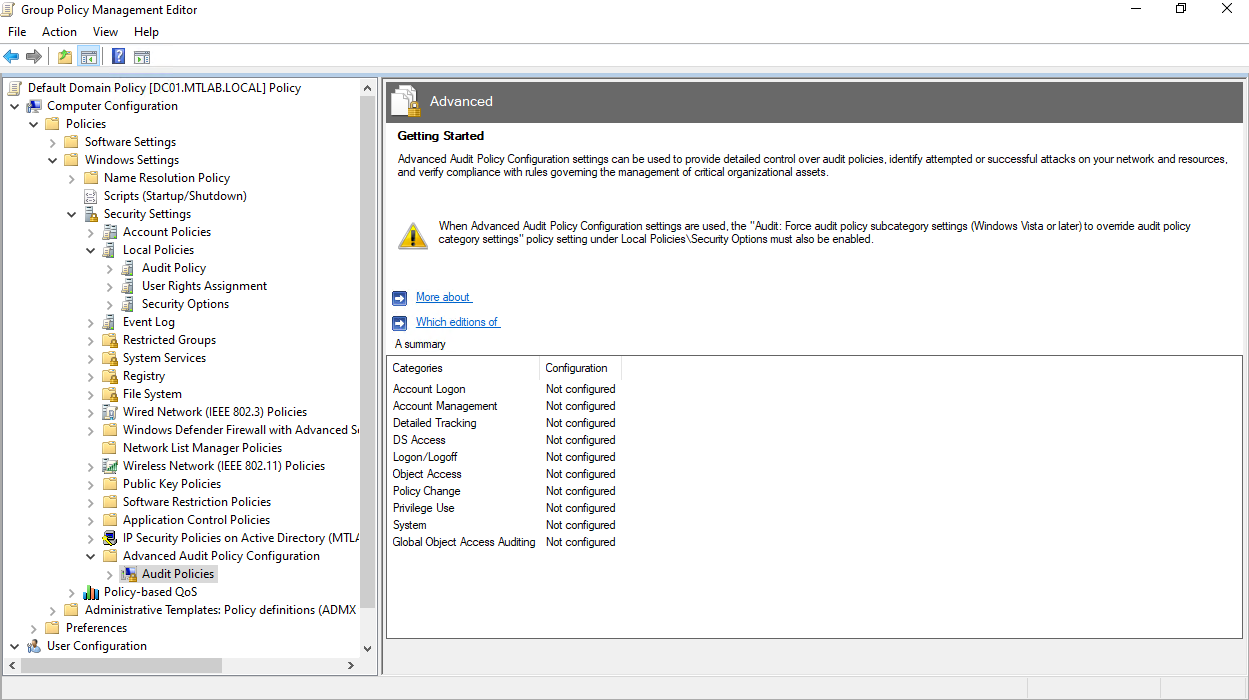The width and height of the screenshot is (1249, 700).
Task: Click the Audit Policy icon under Local Policies
Action: point(128,268)
